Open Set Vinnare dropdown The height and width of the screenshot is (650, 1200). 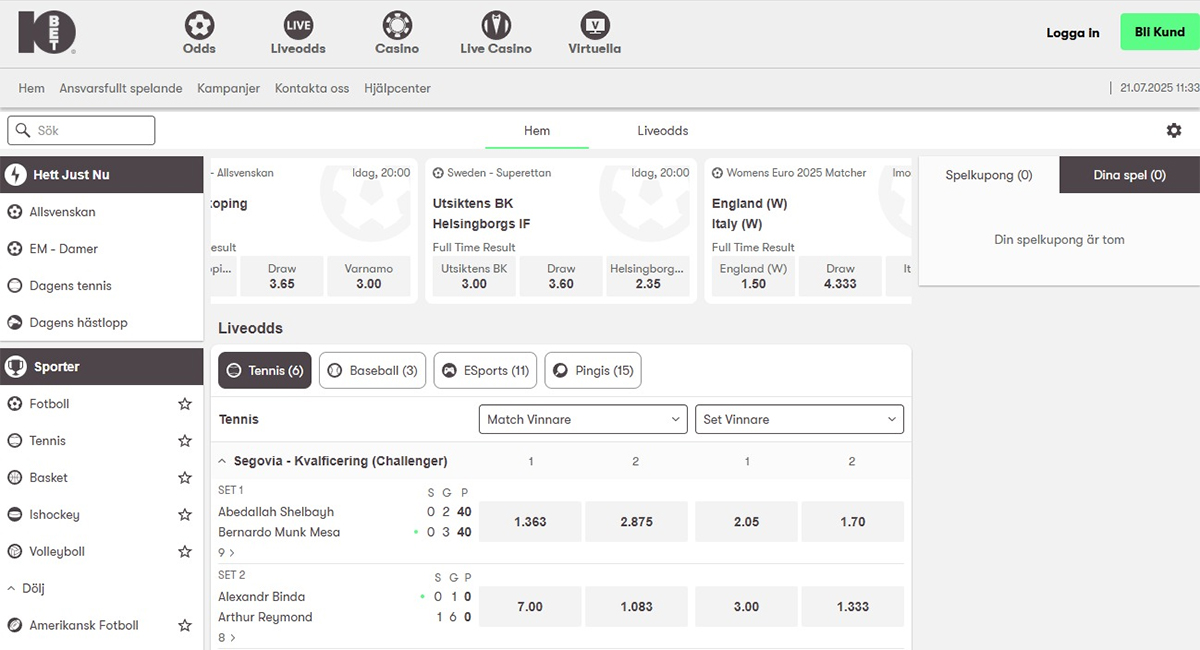point(799,419)
